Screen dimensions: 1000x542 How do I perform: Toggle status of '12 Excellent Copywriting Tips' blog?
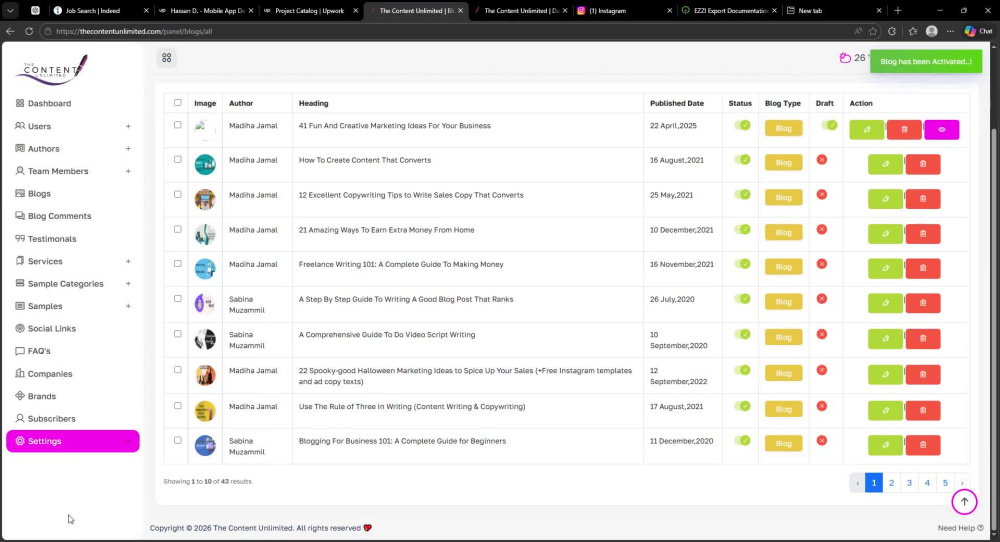coord(742,194)
